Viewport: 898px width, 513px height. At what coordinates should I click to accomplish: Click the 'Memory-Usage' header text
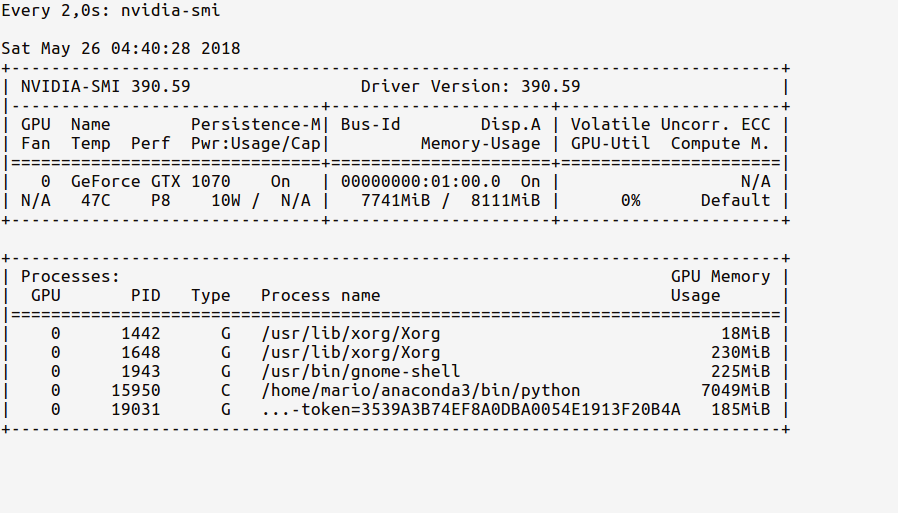(x=480, y=144)
